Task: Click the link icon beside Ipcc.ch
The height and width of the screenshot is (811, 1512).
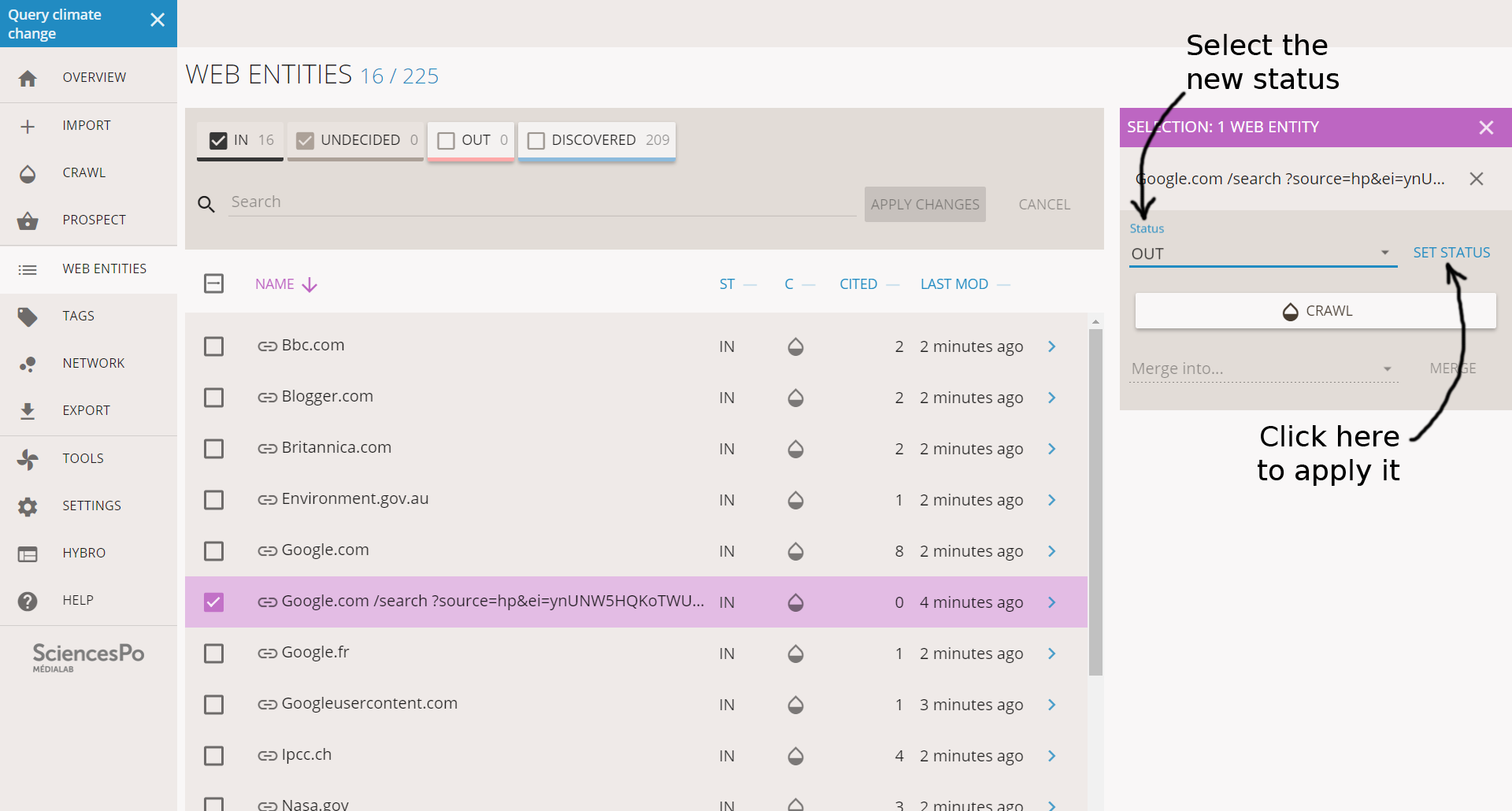Action: click(267, 756)
